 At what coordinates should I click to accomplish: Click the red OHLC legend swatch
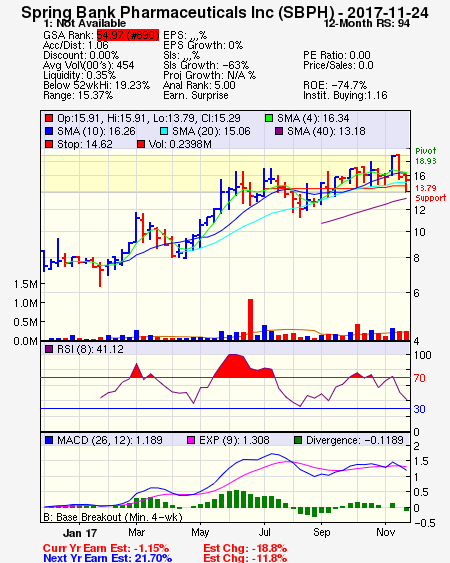pyautogui.click(x=49, y=118)
